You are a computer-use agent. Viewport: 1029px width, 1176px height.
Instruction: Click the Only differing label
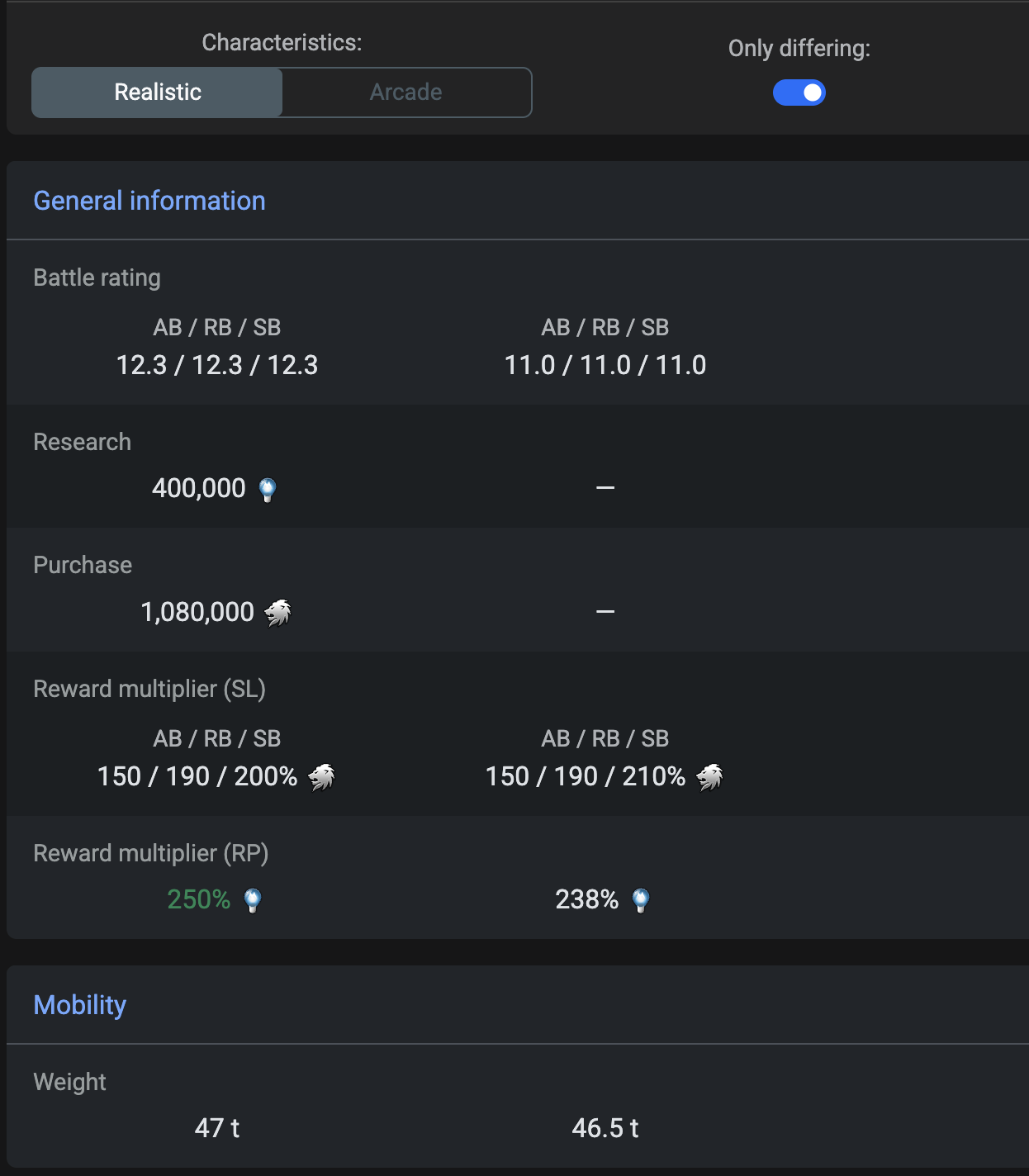pos(799,49)
